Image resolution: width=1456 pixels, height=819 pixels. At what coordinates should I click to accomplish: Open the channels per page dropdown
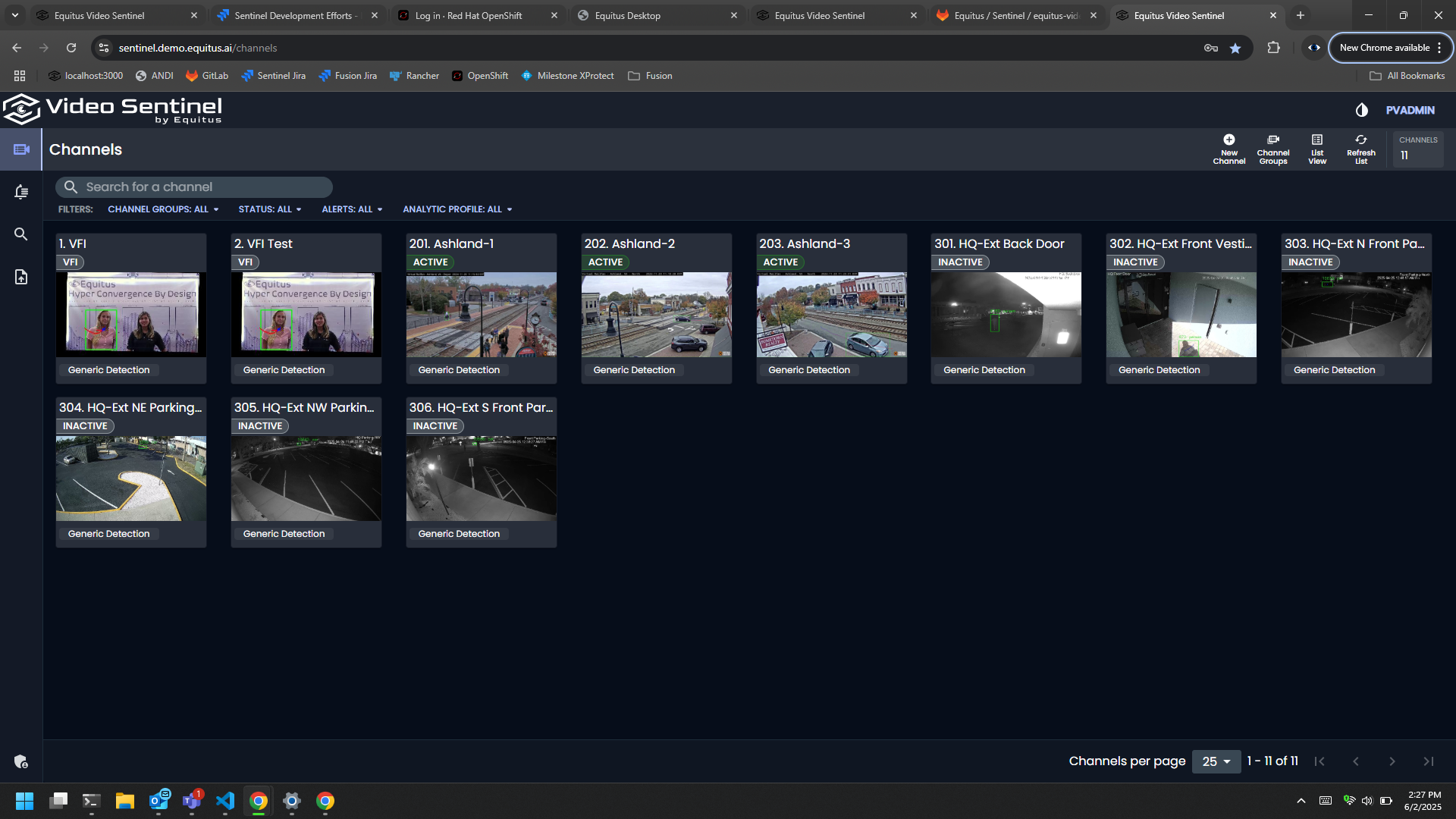[1216, 761]
